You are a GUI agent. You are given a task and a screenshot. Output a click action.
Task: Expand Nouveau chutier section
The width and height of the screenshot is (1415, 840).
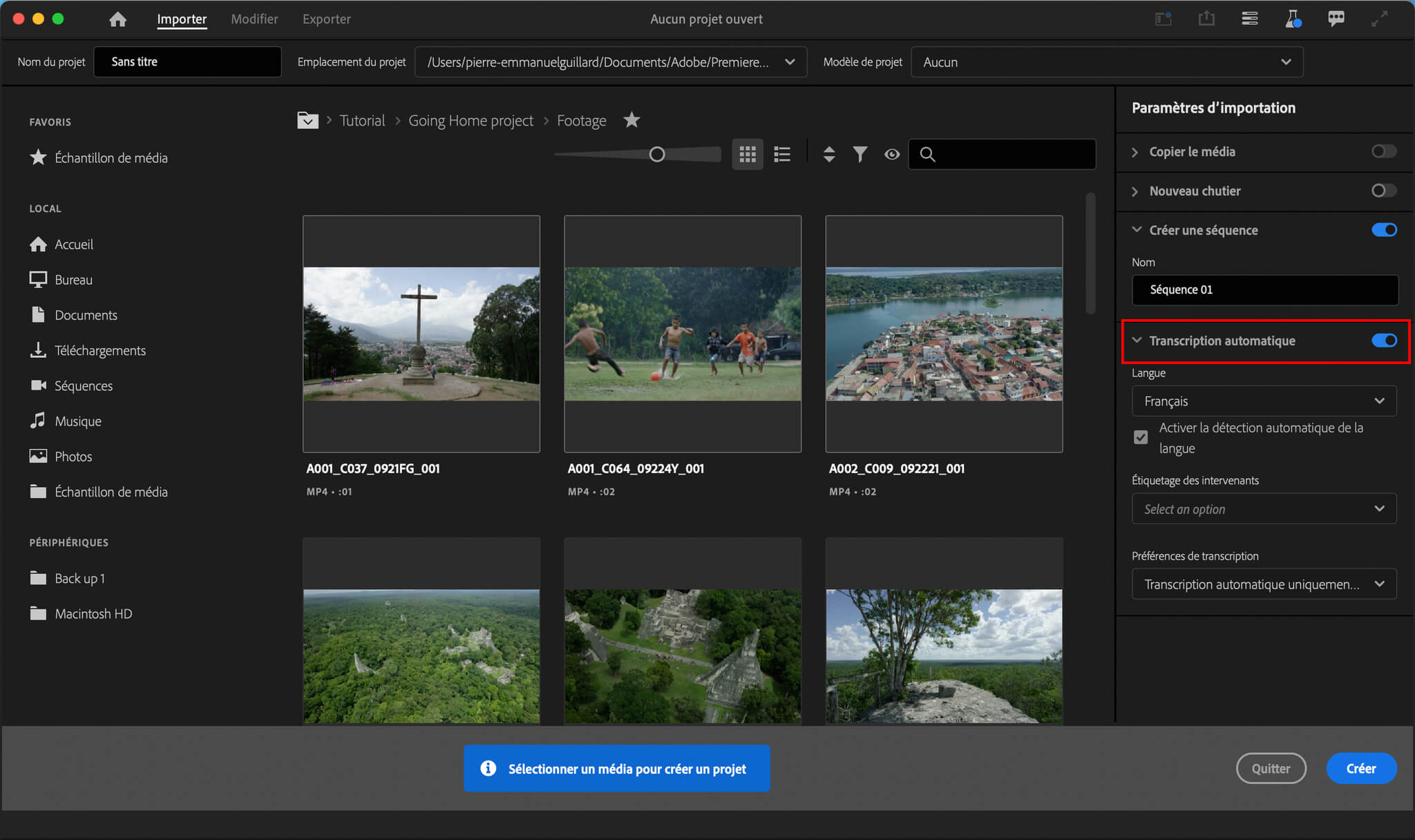[x=1134, y=191]
